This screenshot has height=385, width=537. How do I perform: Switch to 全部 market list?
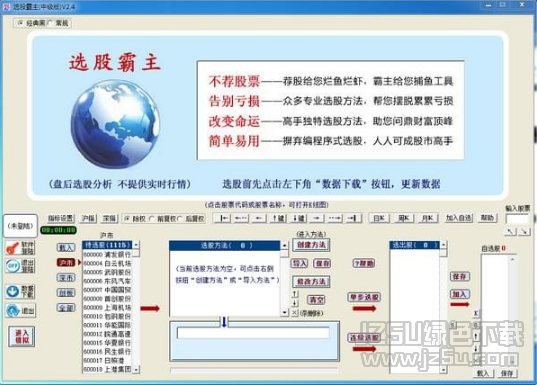(x=66, y=308)
